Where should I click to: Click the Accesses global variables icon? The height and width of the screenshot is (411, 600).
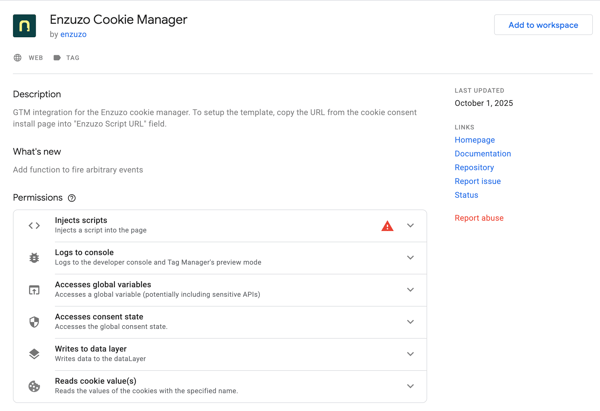coord(34,290)
